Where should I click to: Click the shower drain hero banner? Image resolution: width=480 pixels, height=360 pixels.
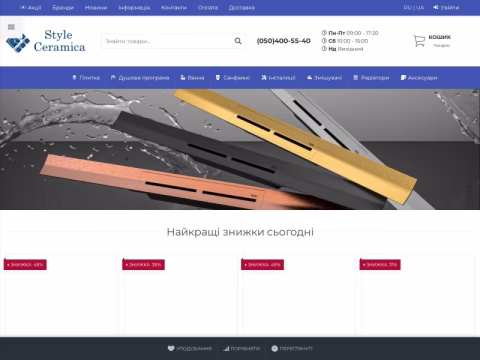(x=240, y=149)
